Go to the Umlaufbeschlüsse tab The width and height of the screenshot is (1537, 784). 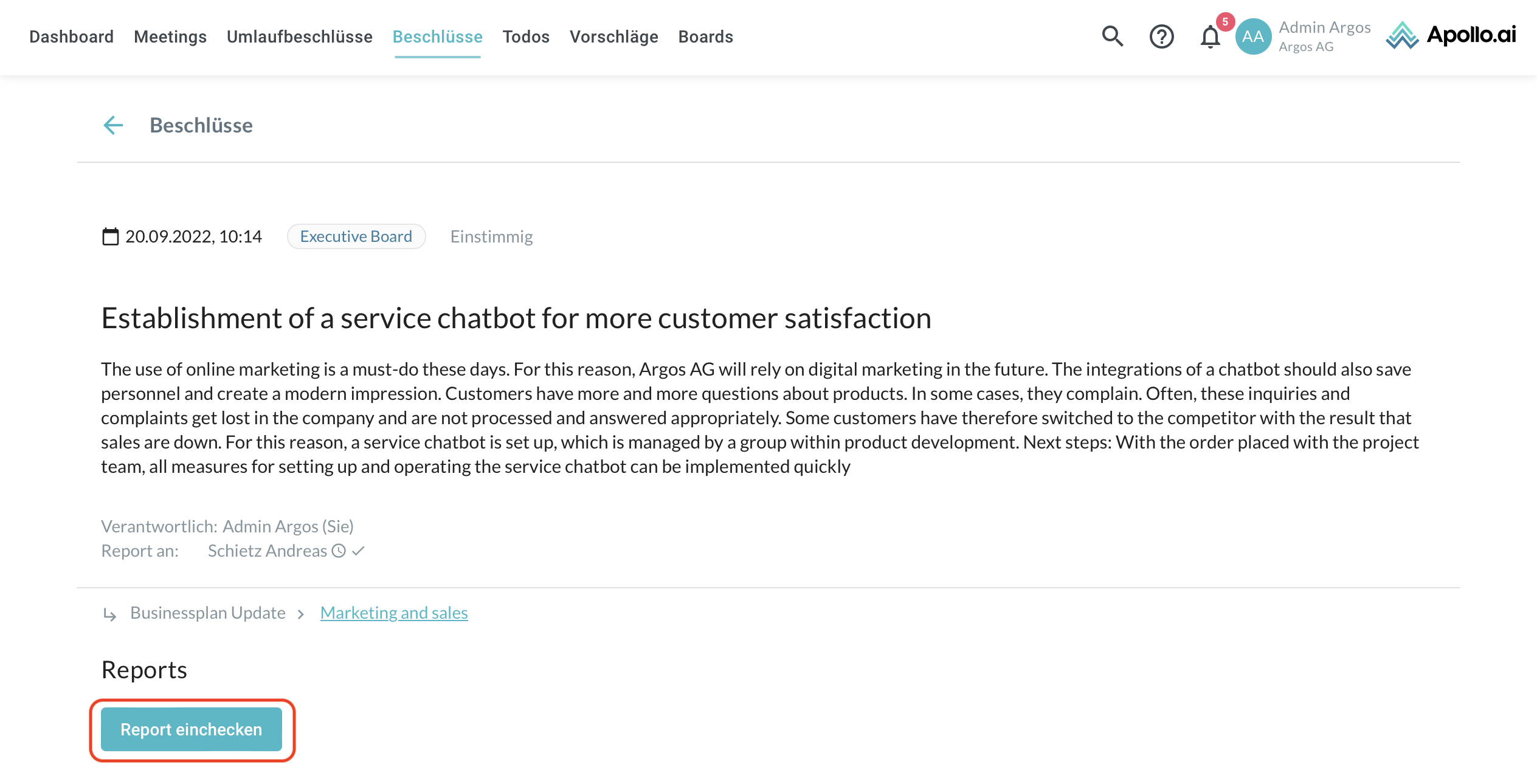click(x=299, y=36)
